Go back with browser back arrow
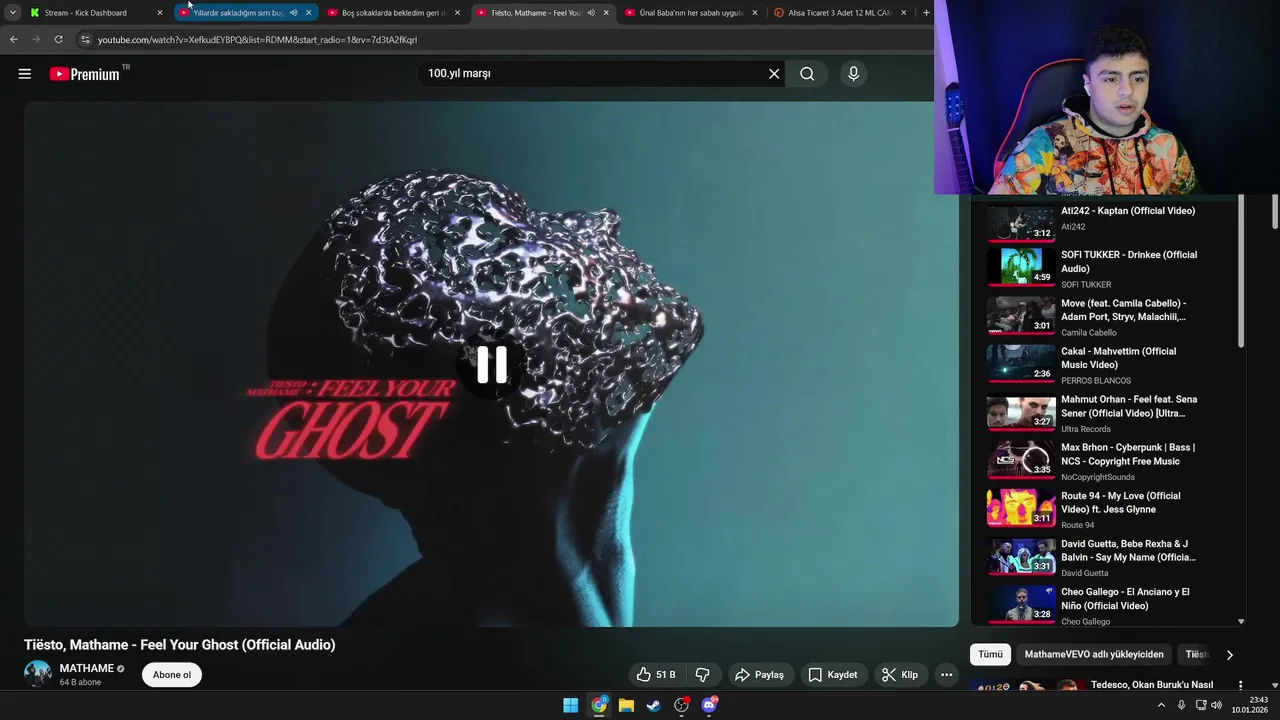This screenshot has width=1280, height=720. pos(14,40)
